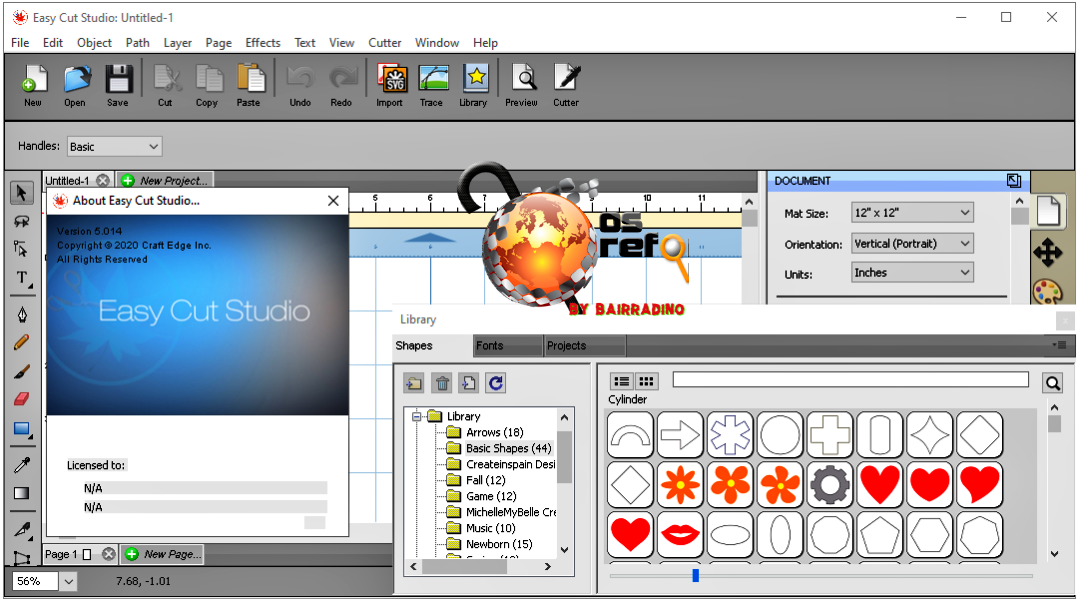
Task: Select Fall (12) library folder
Action: click(486, 480)
